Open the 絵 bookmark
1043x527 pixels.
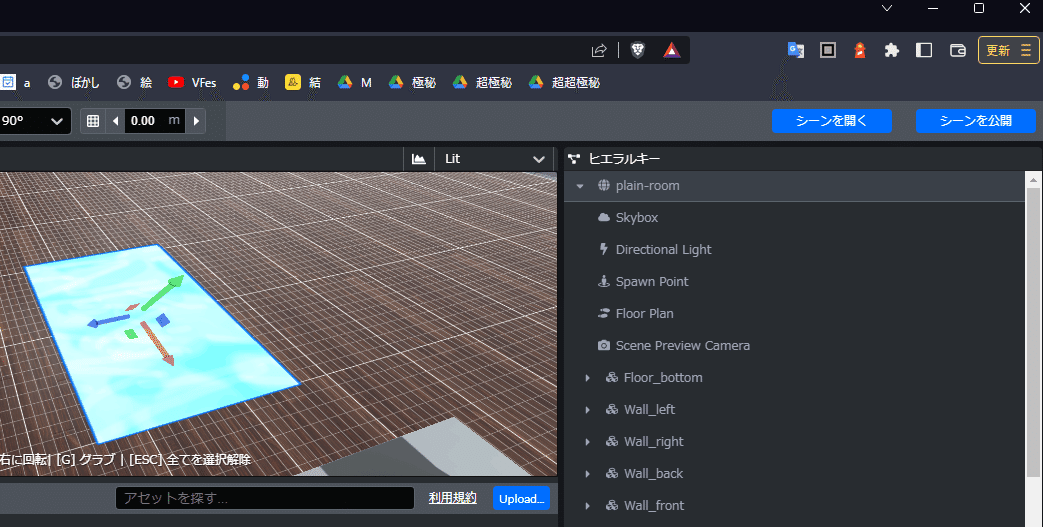click(134, 83)
